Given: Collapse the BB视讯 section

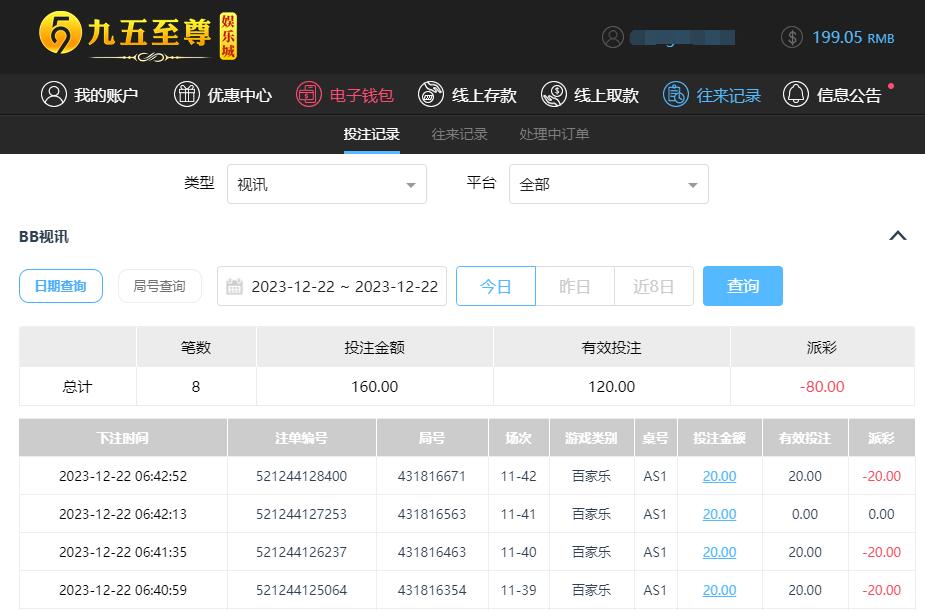Looking at the screenshot, I should 897,236.
